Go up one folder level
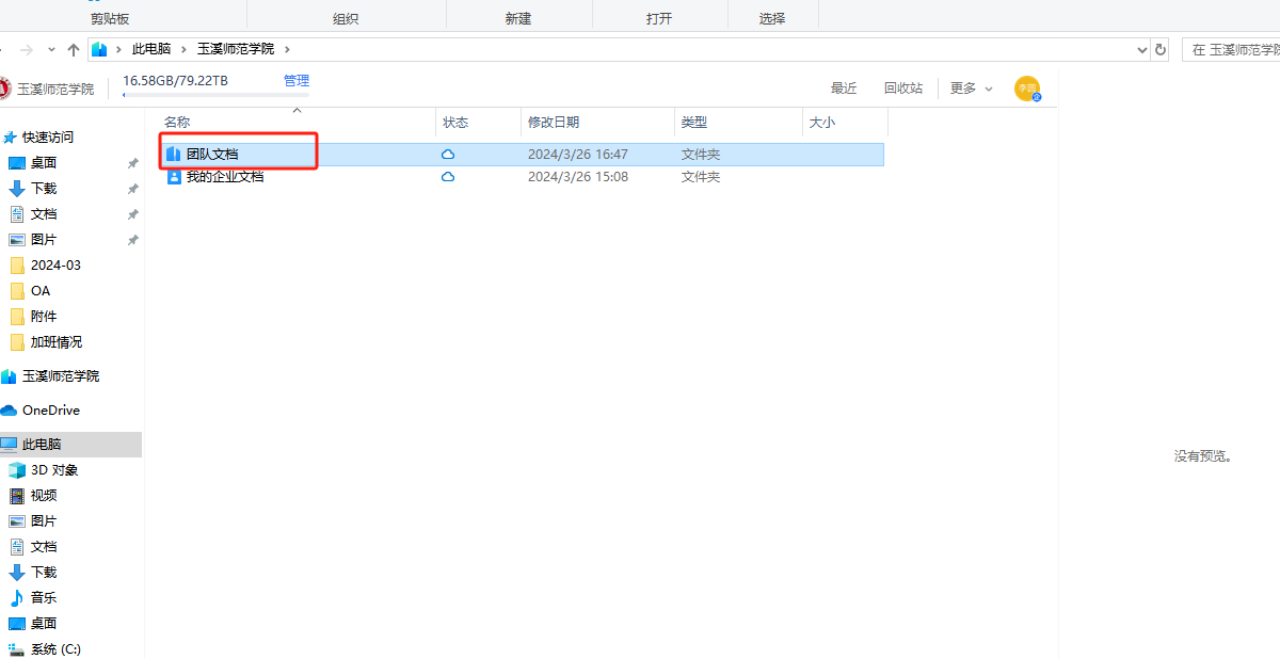Viewport: 1280px width, 659px height. (x=73, y=50)
